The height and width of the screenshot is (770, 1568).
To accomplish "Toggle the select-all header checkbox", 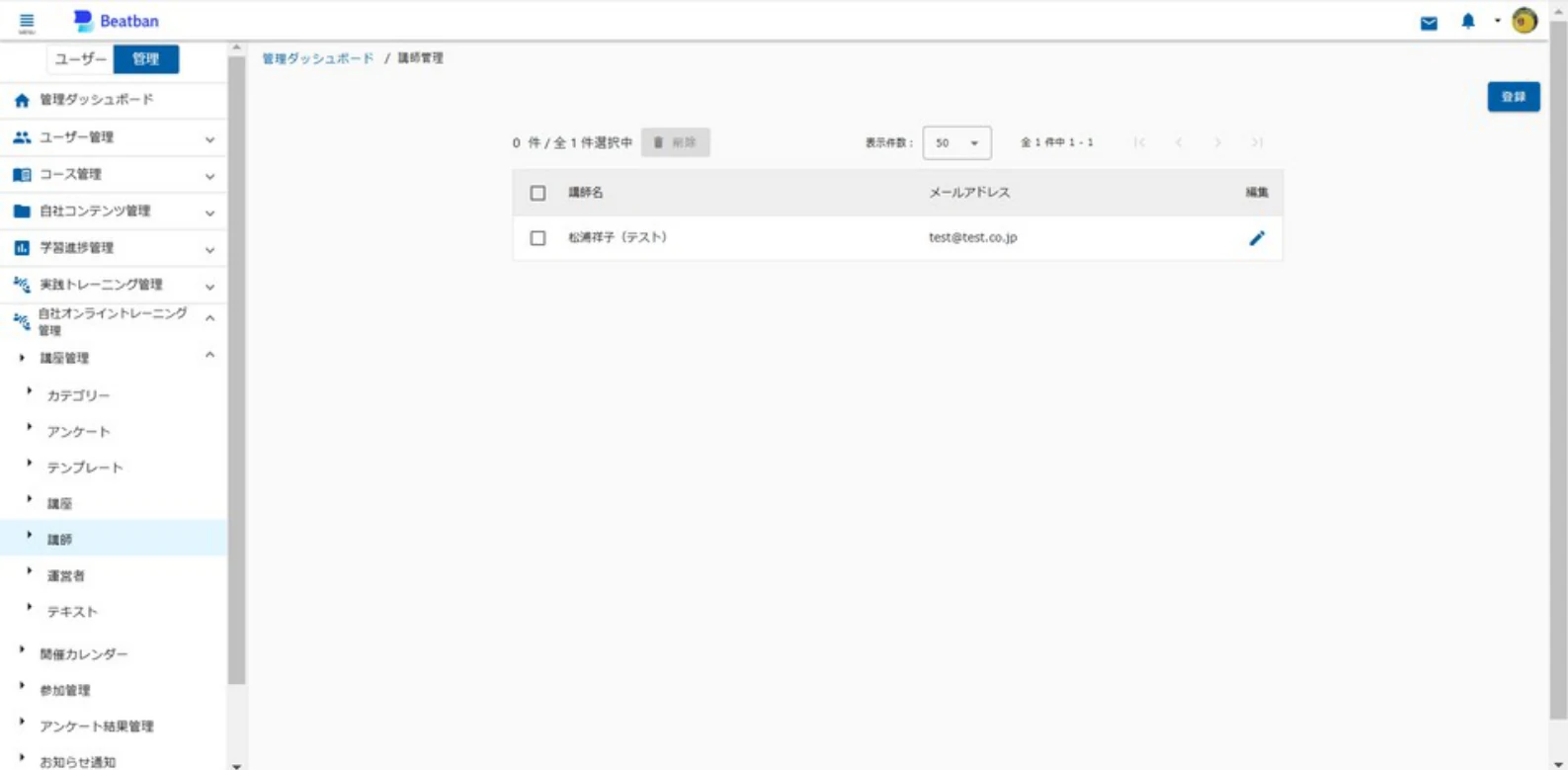I will tap(537, 193).
